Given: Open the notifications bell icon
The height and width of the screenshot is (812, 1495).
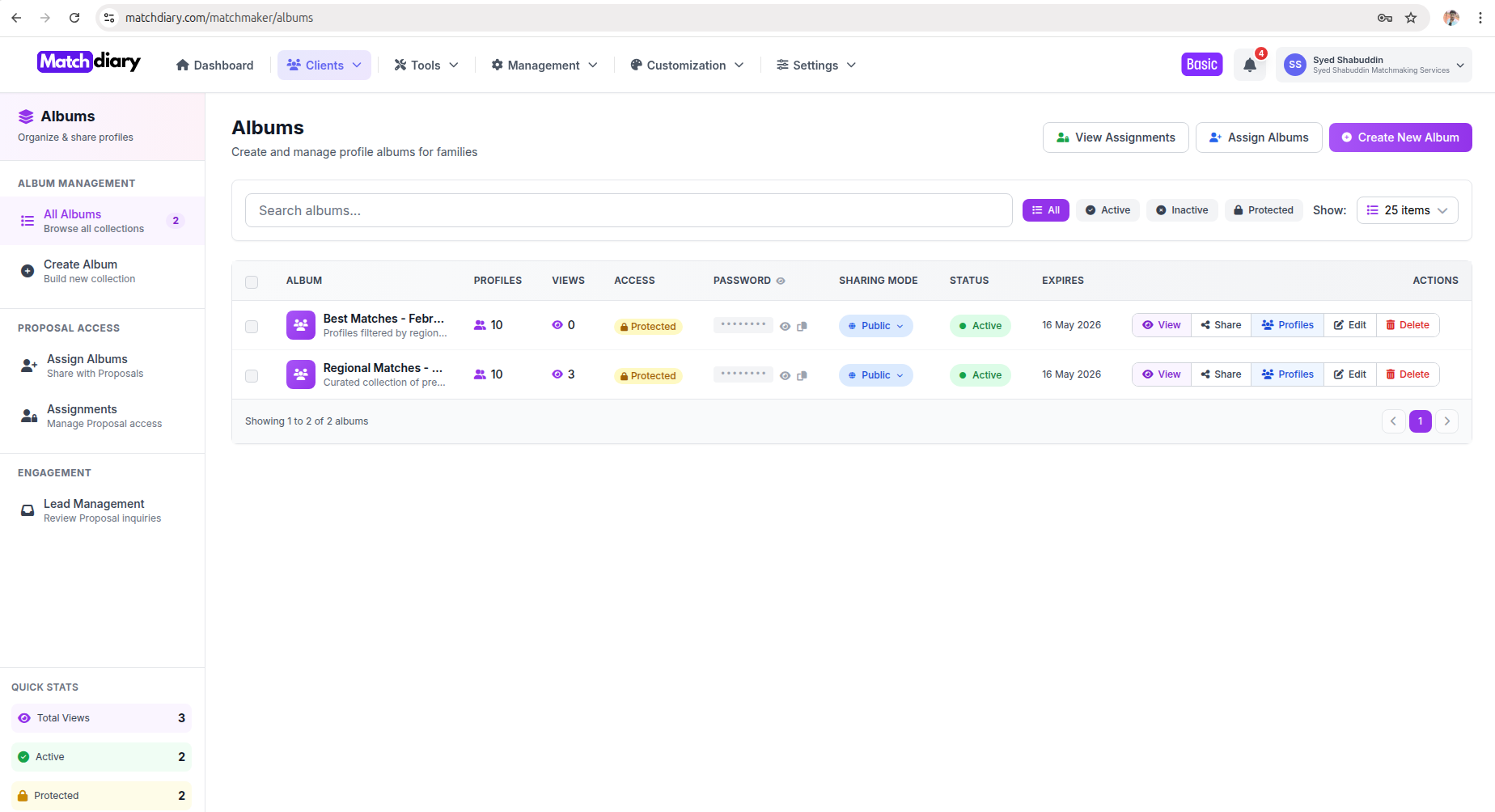Looking at the screenshot, I should coord(1249,66).
